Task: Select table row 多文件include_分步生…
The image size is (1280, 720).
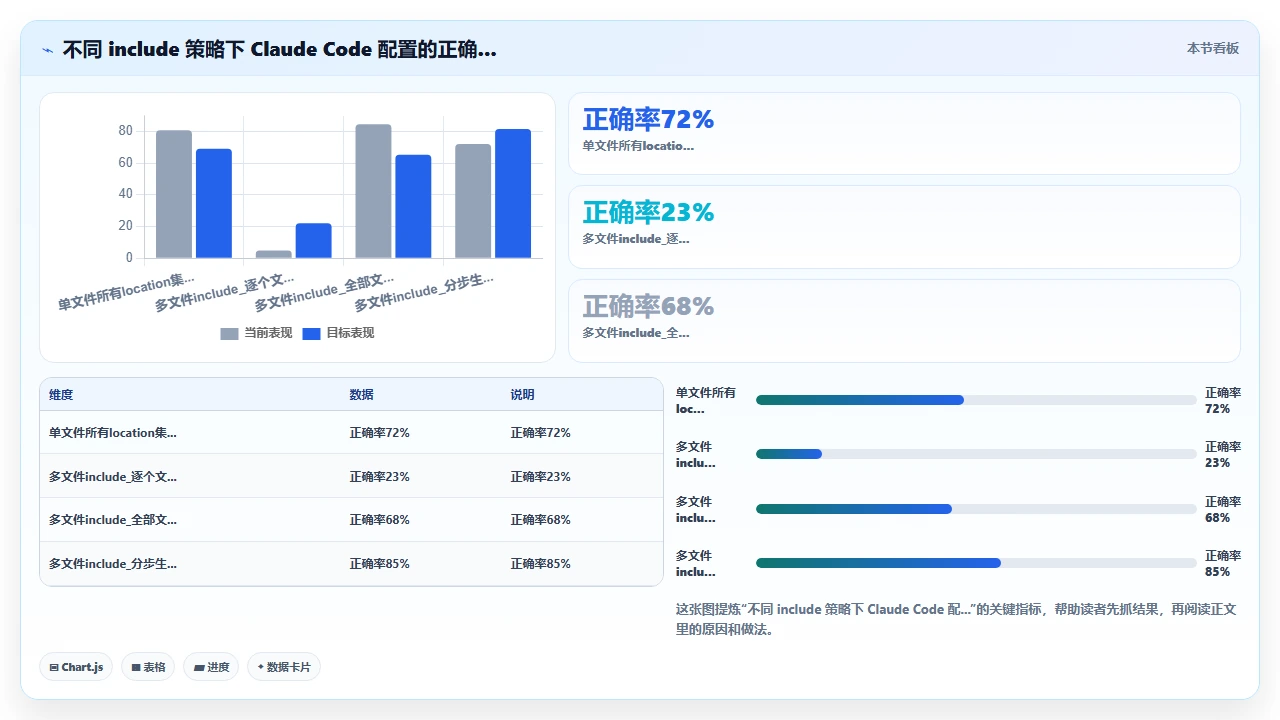Action: (351, 564)
